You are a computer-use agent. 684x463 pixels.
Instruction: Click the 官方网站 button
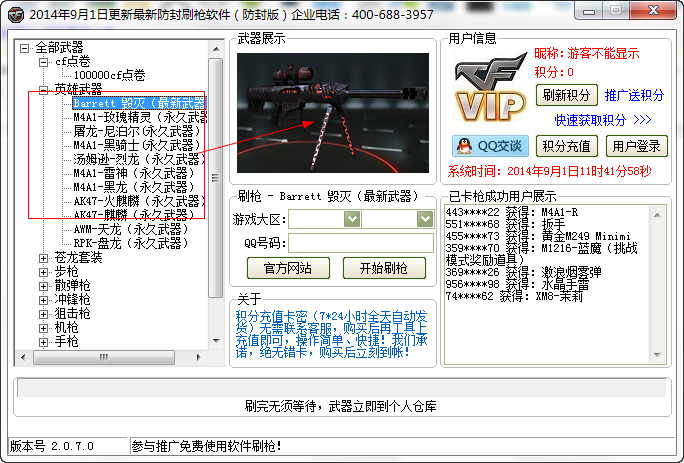[288, 268]
